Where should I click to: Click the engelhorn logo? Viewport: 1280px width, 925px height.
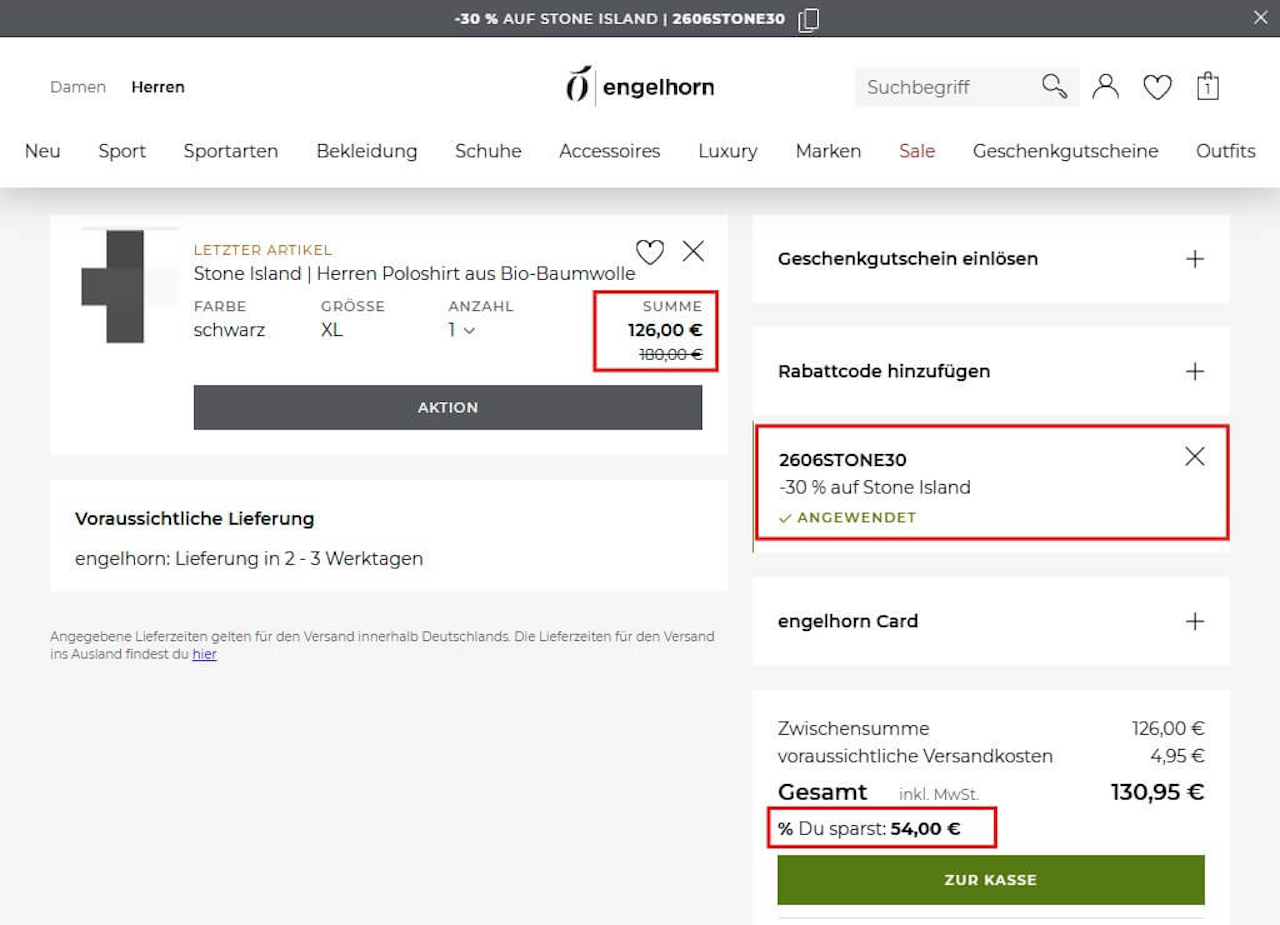coord(640,86)
